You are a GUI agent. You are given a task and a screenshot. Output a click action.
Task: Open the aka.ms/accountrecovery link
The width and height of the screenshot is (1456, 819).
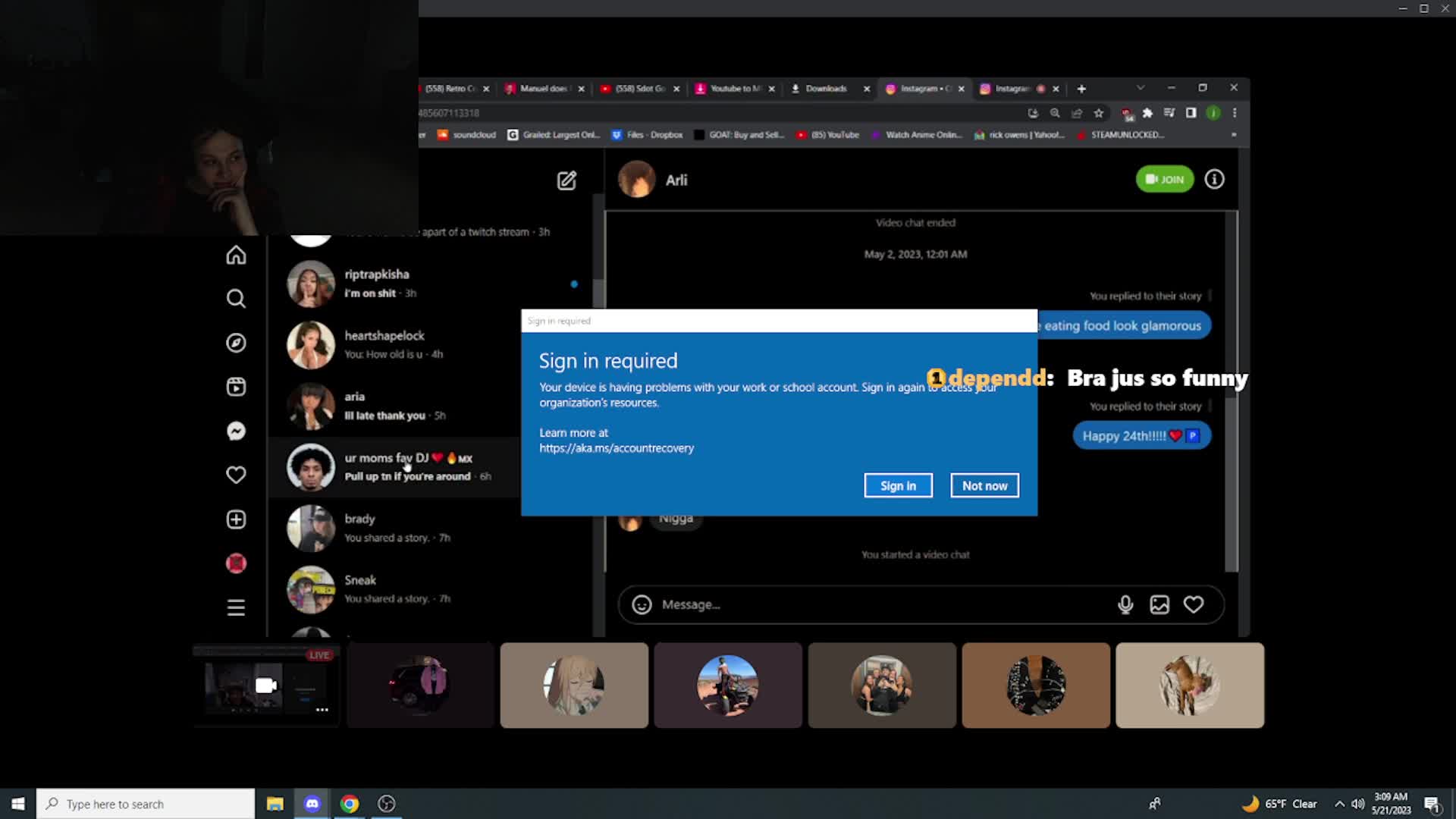coord(617,448)
